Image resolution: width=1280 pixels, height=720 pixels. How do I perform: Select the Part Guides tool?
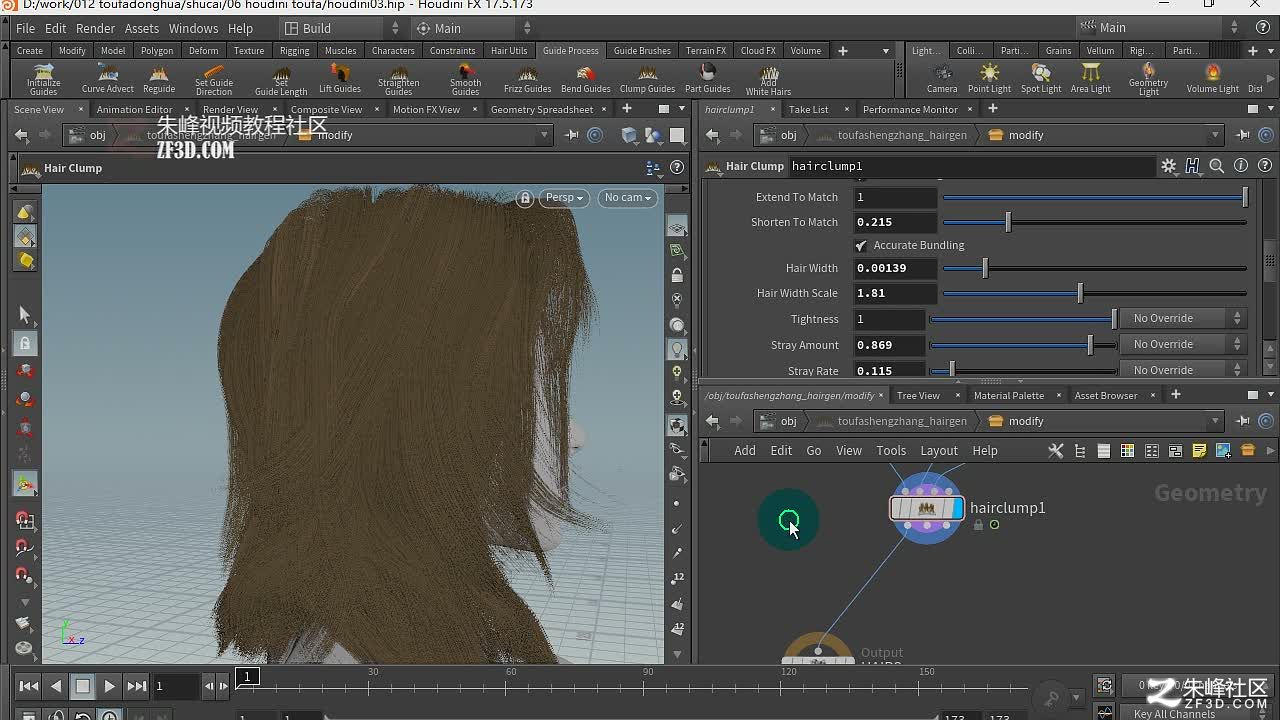[707, 79]
